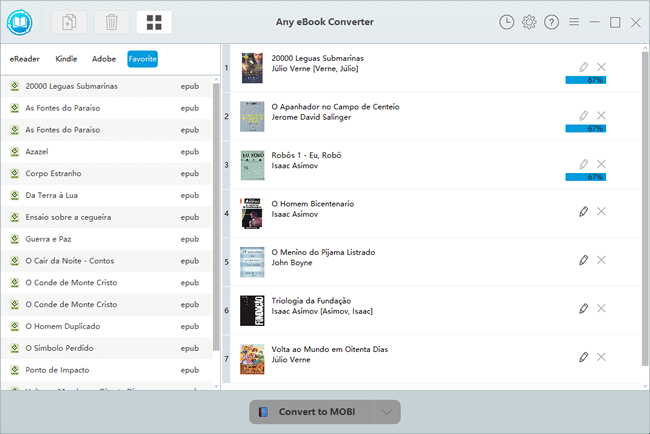Click the Add eBook file icon

[x=70, y=22]
